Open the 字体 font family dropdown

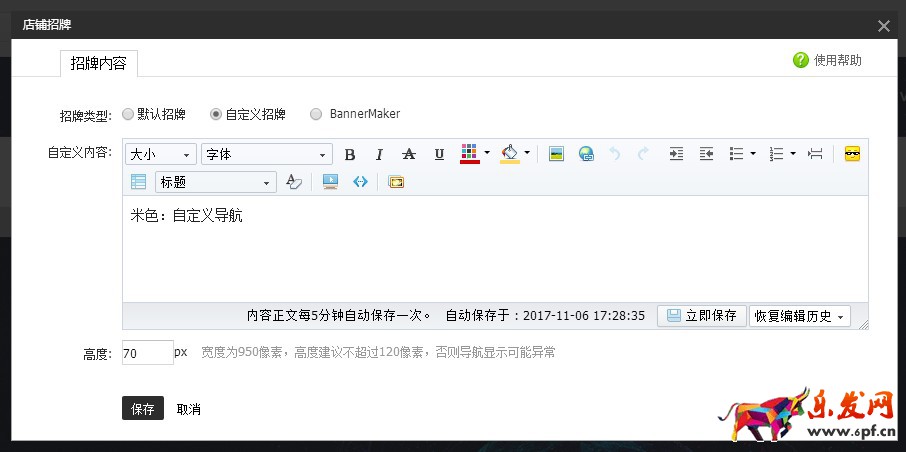(x=267, y=154)
